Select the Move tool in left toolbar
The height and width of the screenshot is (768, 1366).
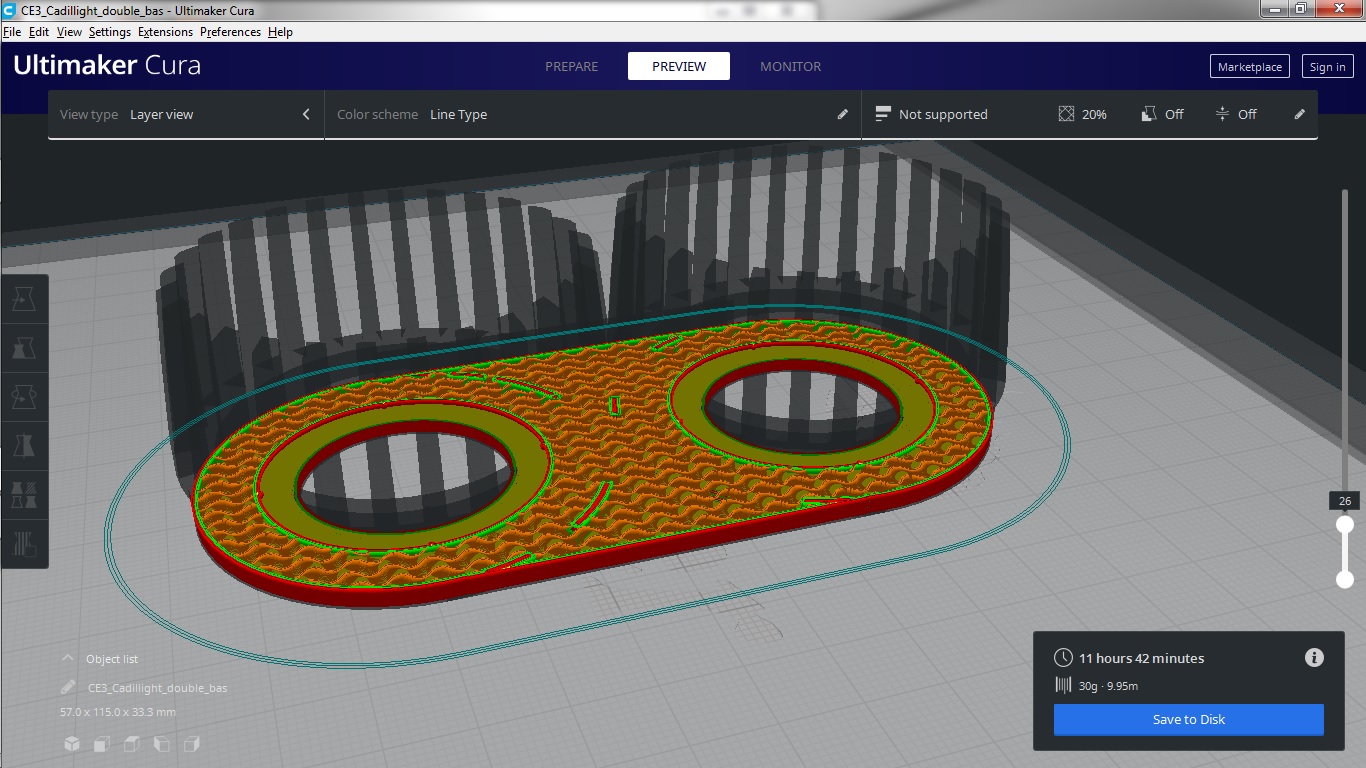click(24, 299)
